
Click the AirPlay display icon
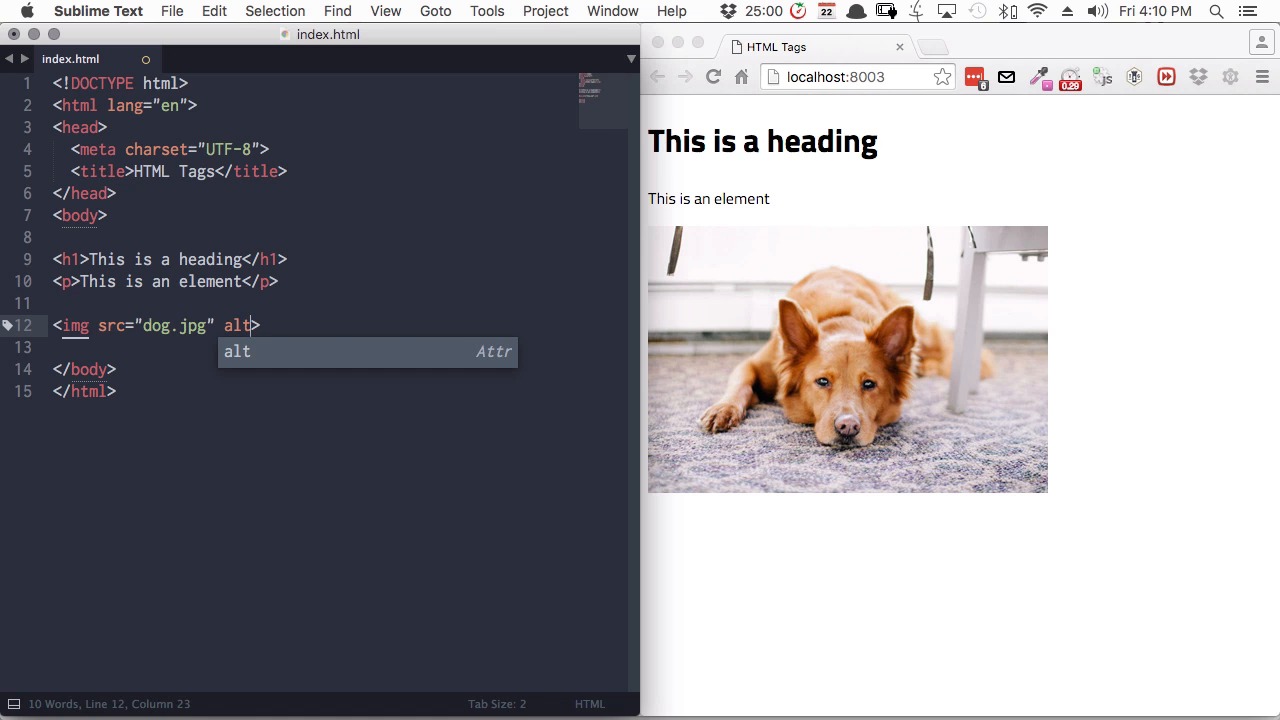pyautogui.click(x=948, y=11)
